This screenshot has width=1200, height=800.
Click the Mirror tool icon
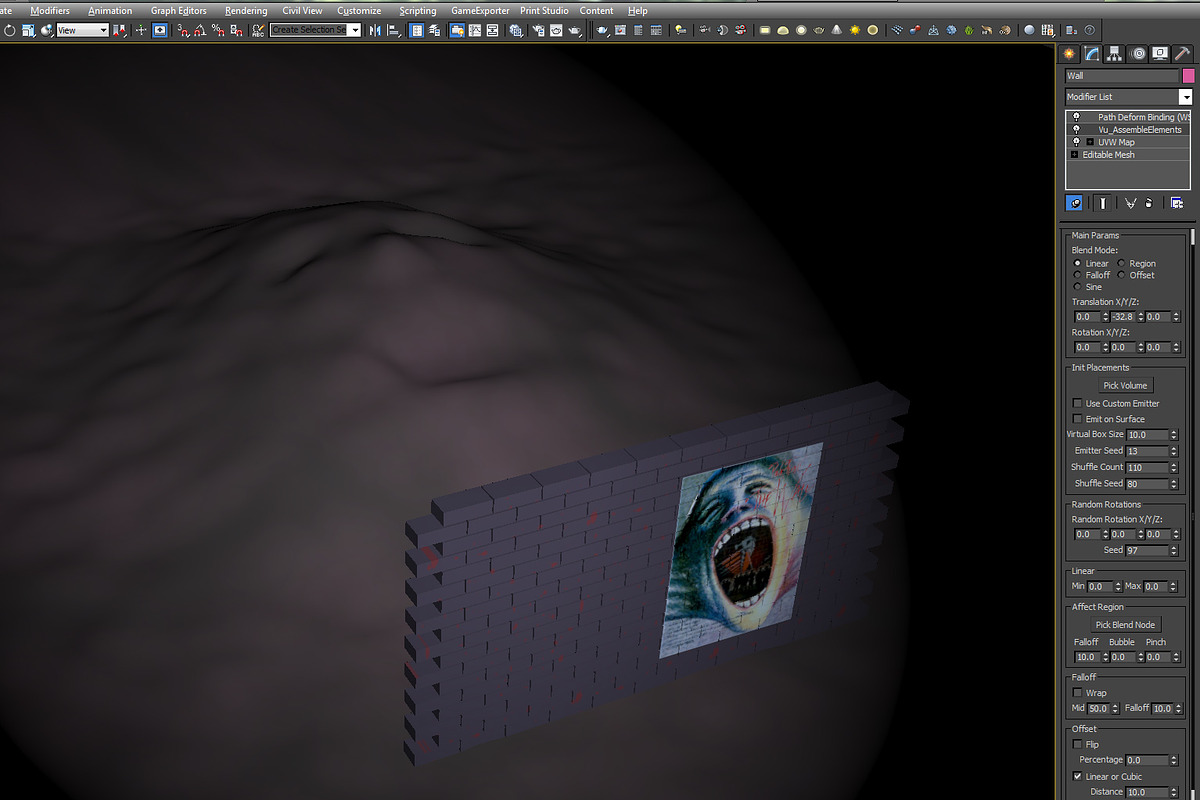(375, 30)
